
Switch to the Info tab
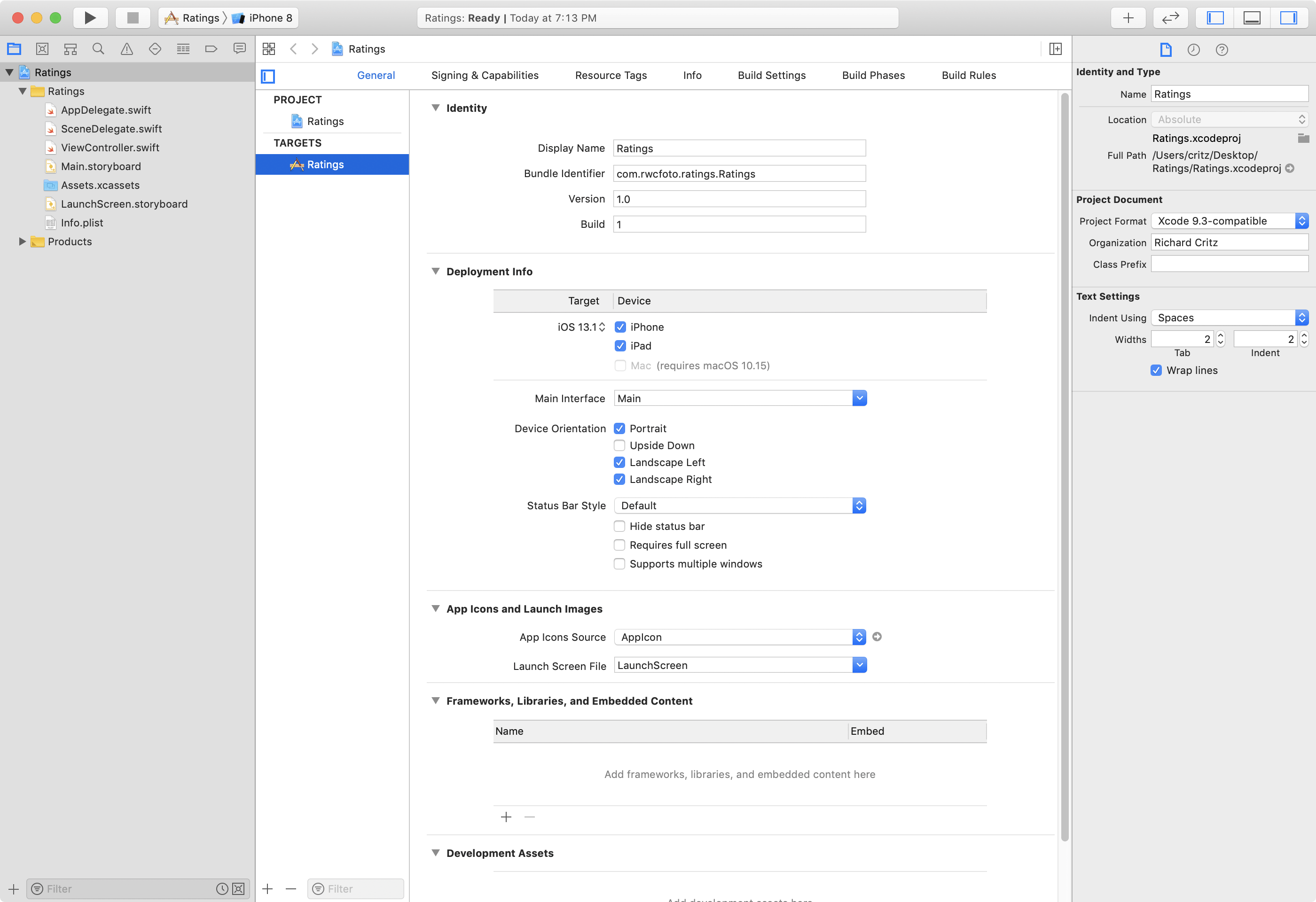(x=692, y=75)
